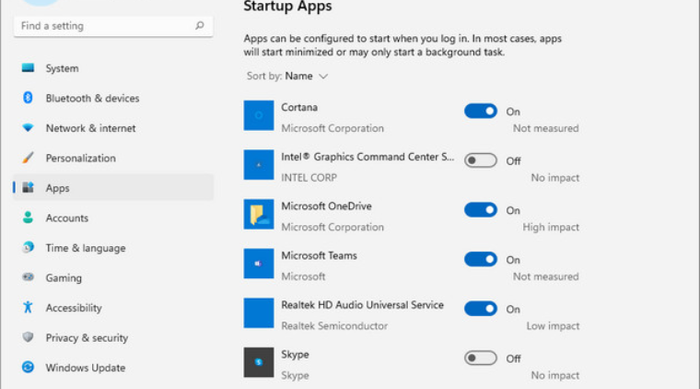Click the Gaming controller icon
Image resolution: width=700 pixels, height=389 pixels.
pyautogui.click(x=28, y=277)
